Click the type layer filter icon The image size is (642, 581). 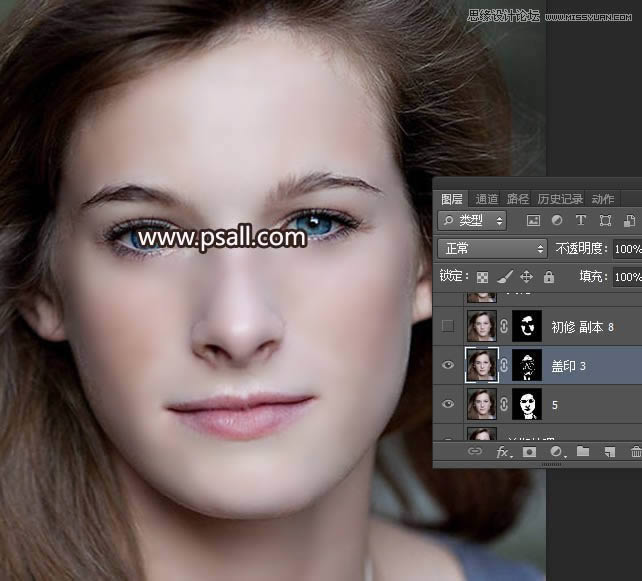click(581, 220)
